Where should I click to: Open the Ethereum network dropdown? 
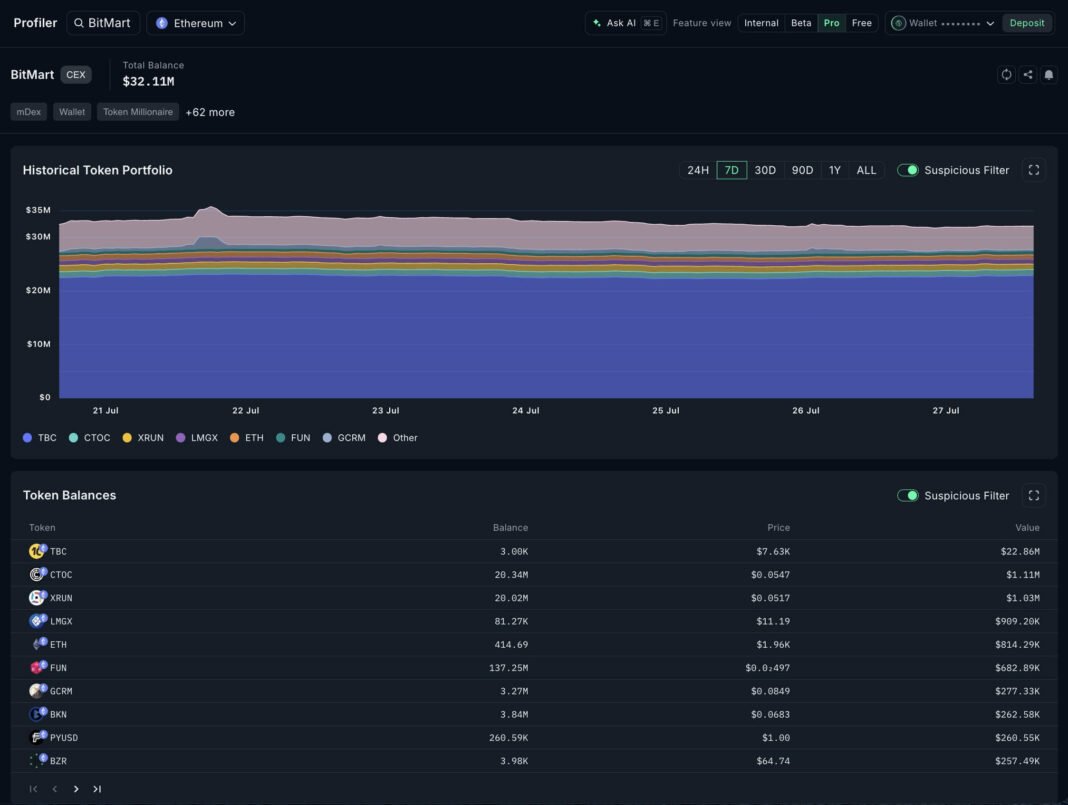195,23
